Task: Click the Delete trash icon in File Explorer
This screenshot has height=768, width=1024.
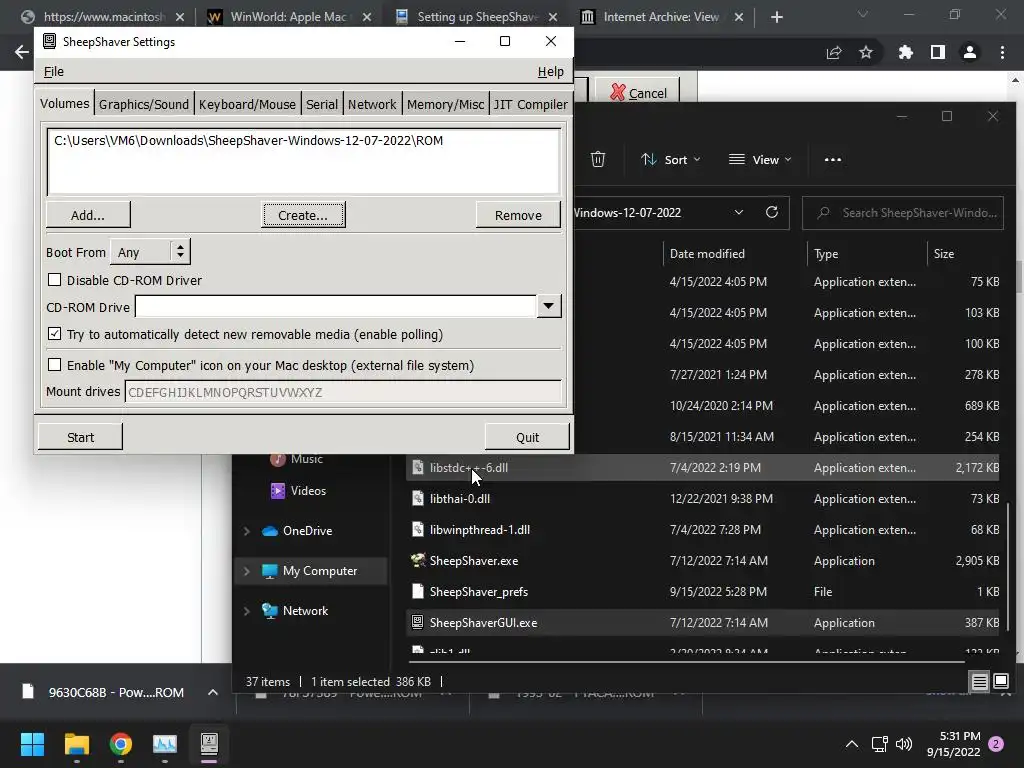Action: coord(598,159)
